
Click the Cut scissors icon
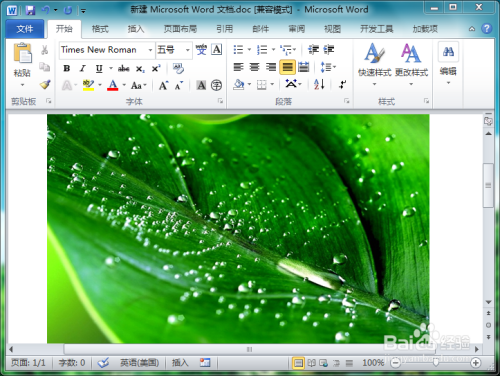45,50
